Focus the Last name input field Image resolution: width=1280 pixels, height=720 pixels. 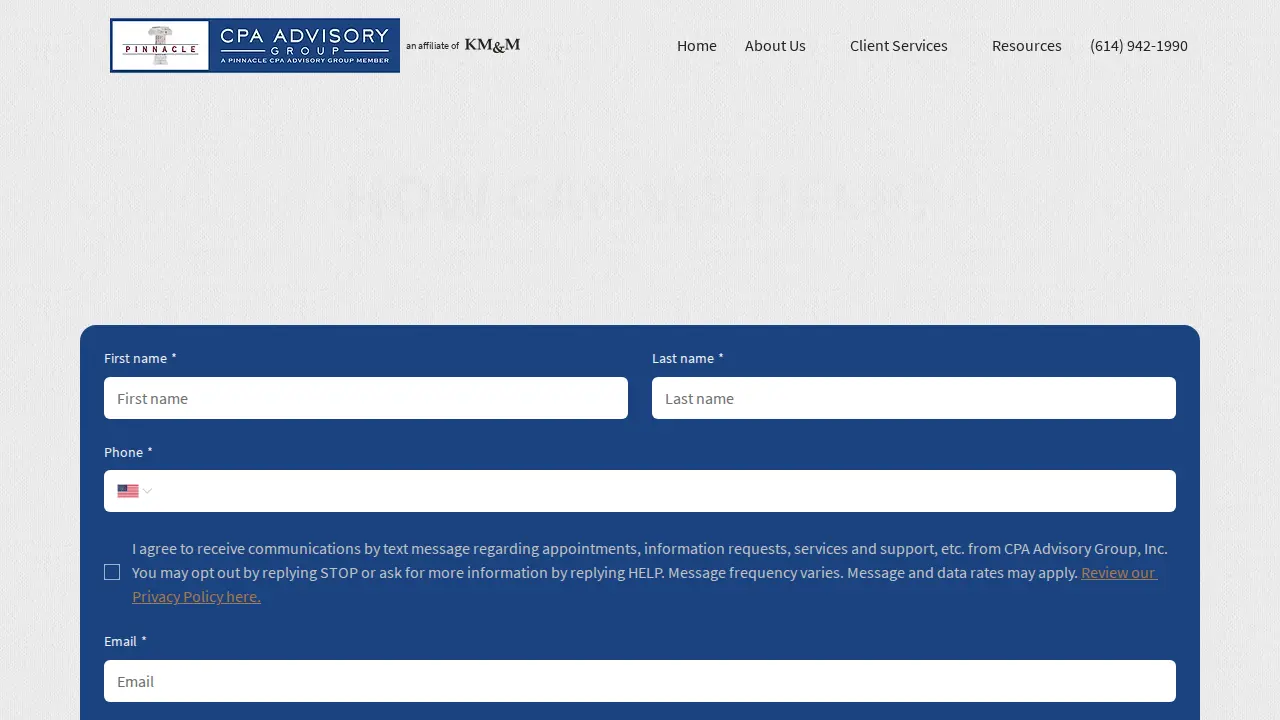[914, 398]
